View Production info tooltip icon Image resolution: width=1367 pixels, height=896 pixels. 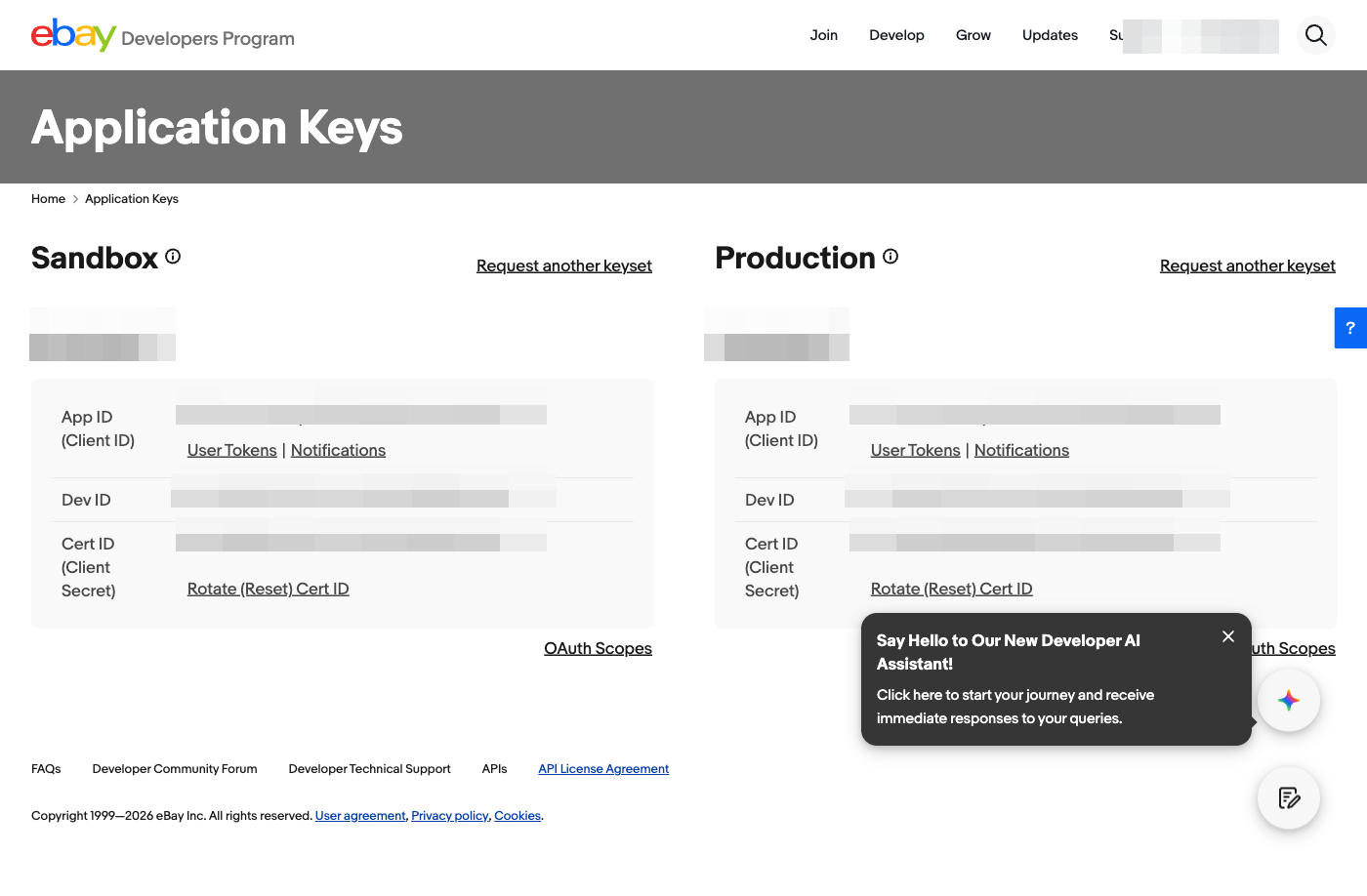pos(890,256)
